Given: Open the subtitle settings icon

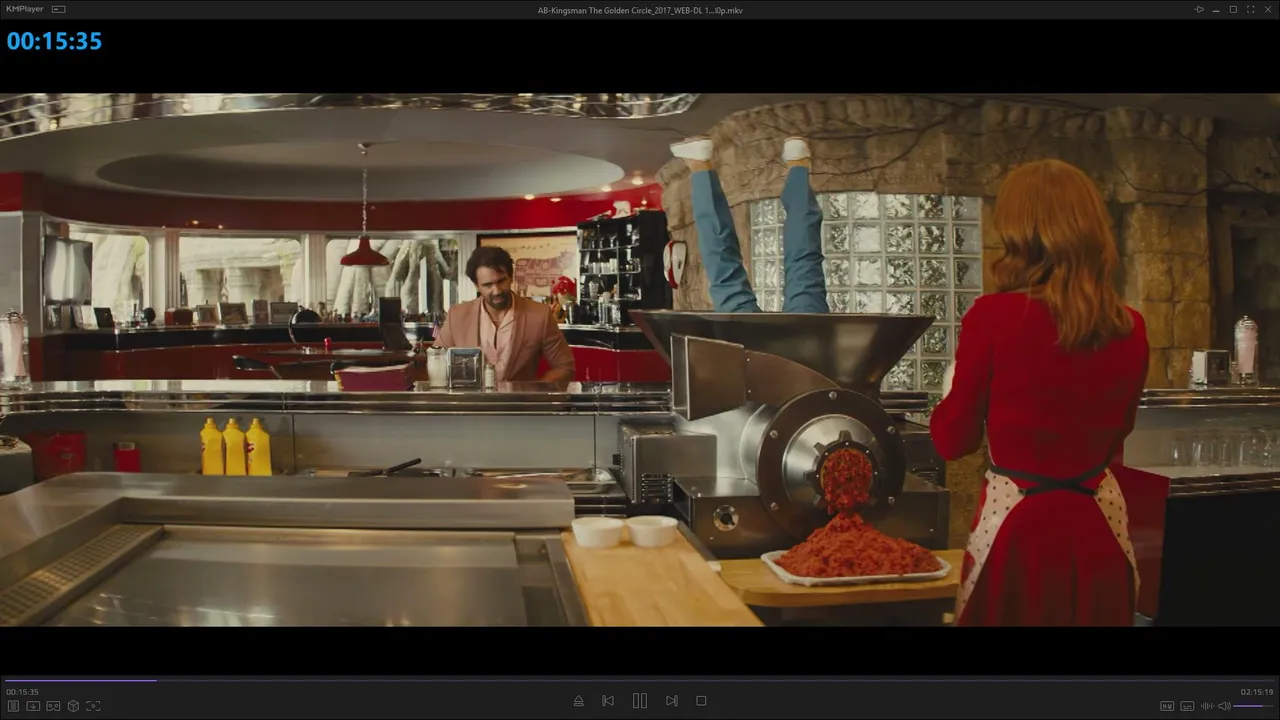Looking at the screenshot, I should [x=1187, y=706].
